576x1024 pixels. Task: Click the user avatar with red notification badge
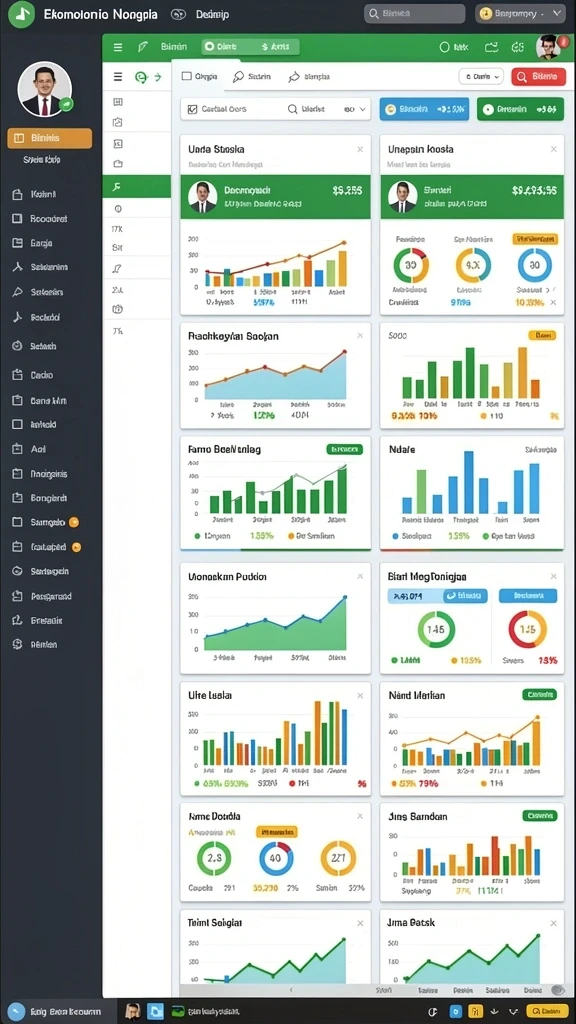tap(548, 47)
